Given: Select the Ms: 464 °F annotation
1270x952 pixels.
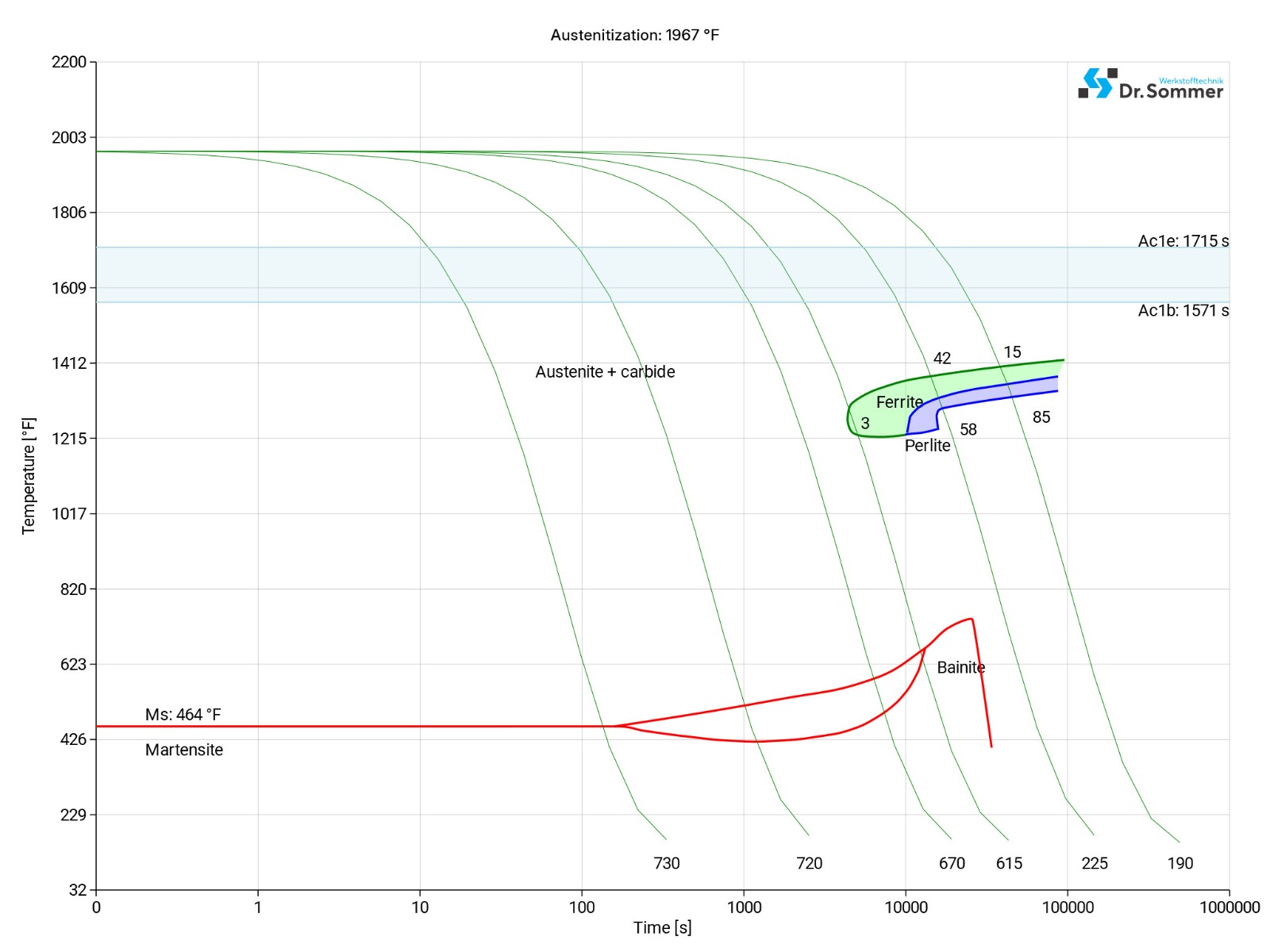Looking at the screenshot, I should (x=183, y=715).
